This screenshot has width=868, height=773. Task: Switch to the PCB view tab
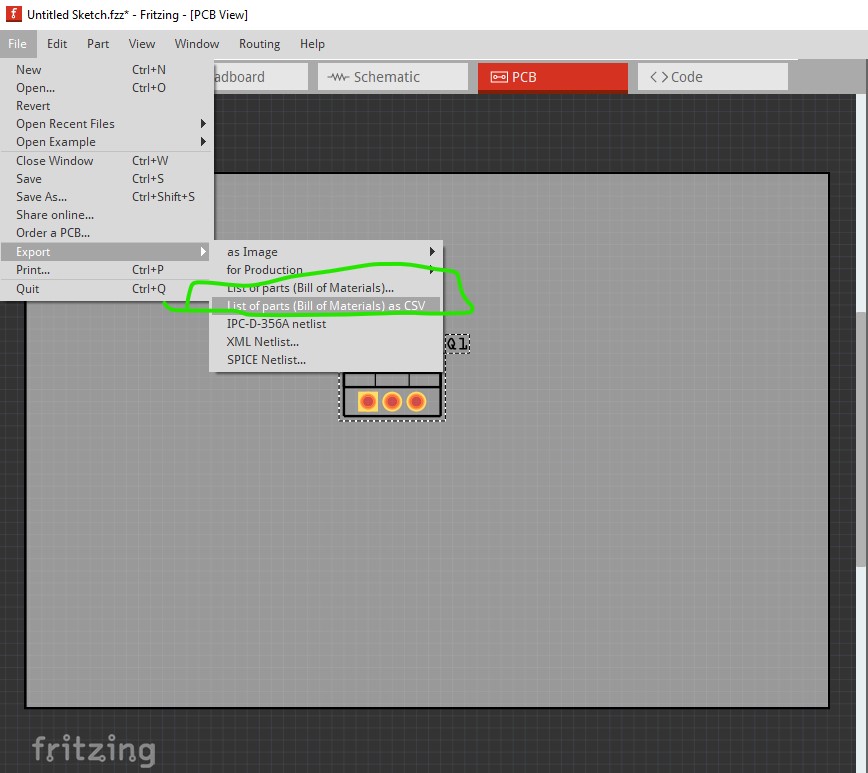552,78
